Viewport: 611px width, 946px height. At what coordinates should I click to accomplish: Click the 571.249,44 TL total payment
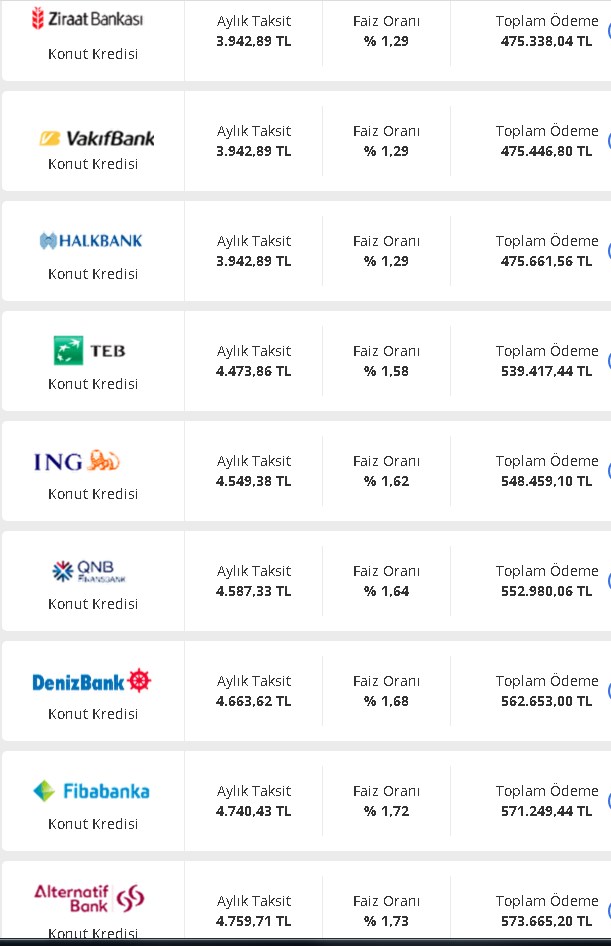click(x=546, y=811)
